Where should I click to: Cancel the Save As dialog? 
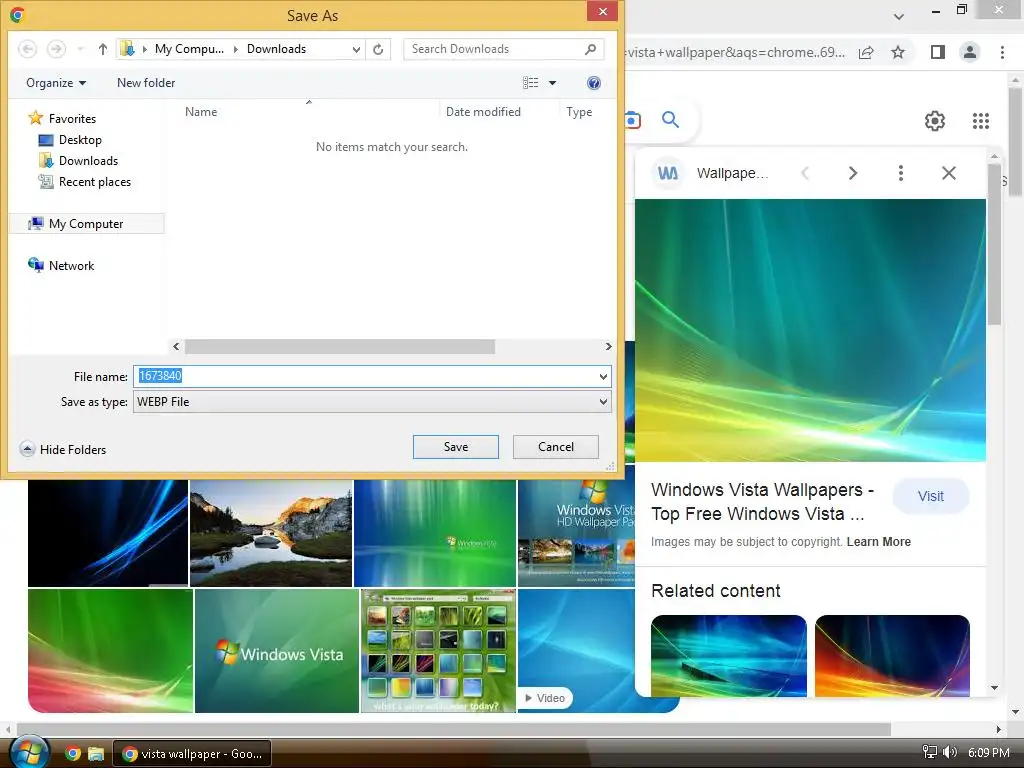click(556, 447)
